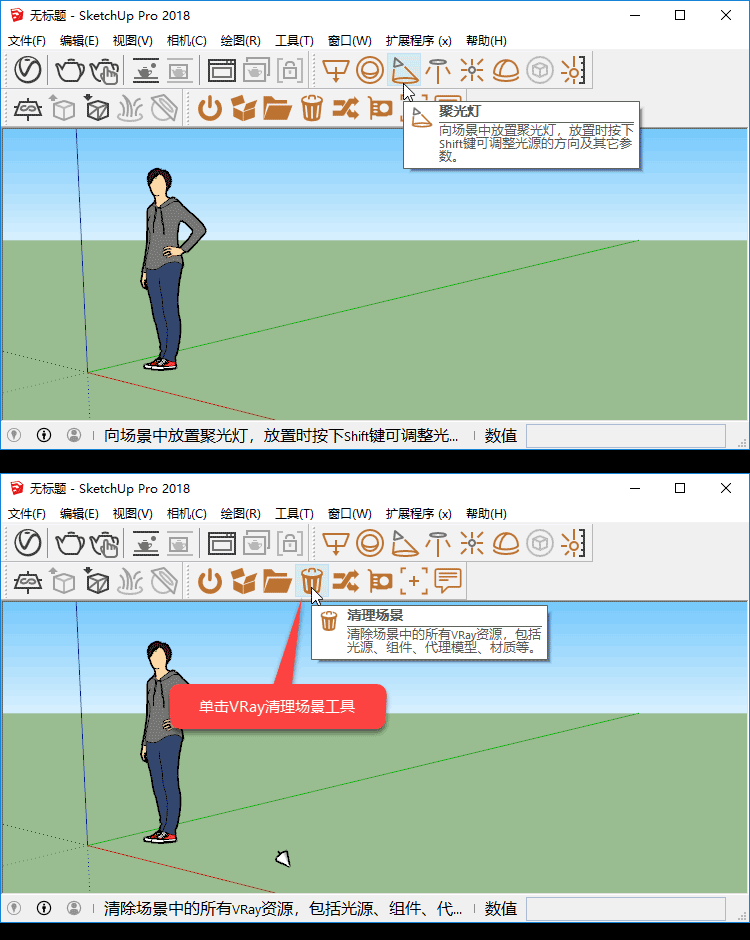Click render teapot icon in 清理场景 tooltip window
Screen dimensions: 750x940
point(70,543)
